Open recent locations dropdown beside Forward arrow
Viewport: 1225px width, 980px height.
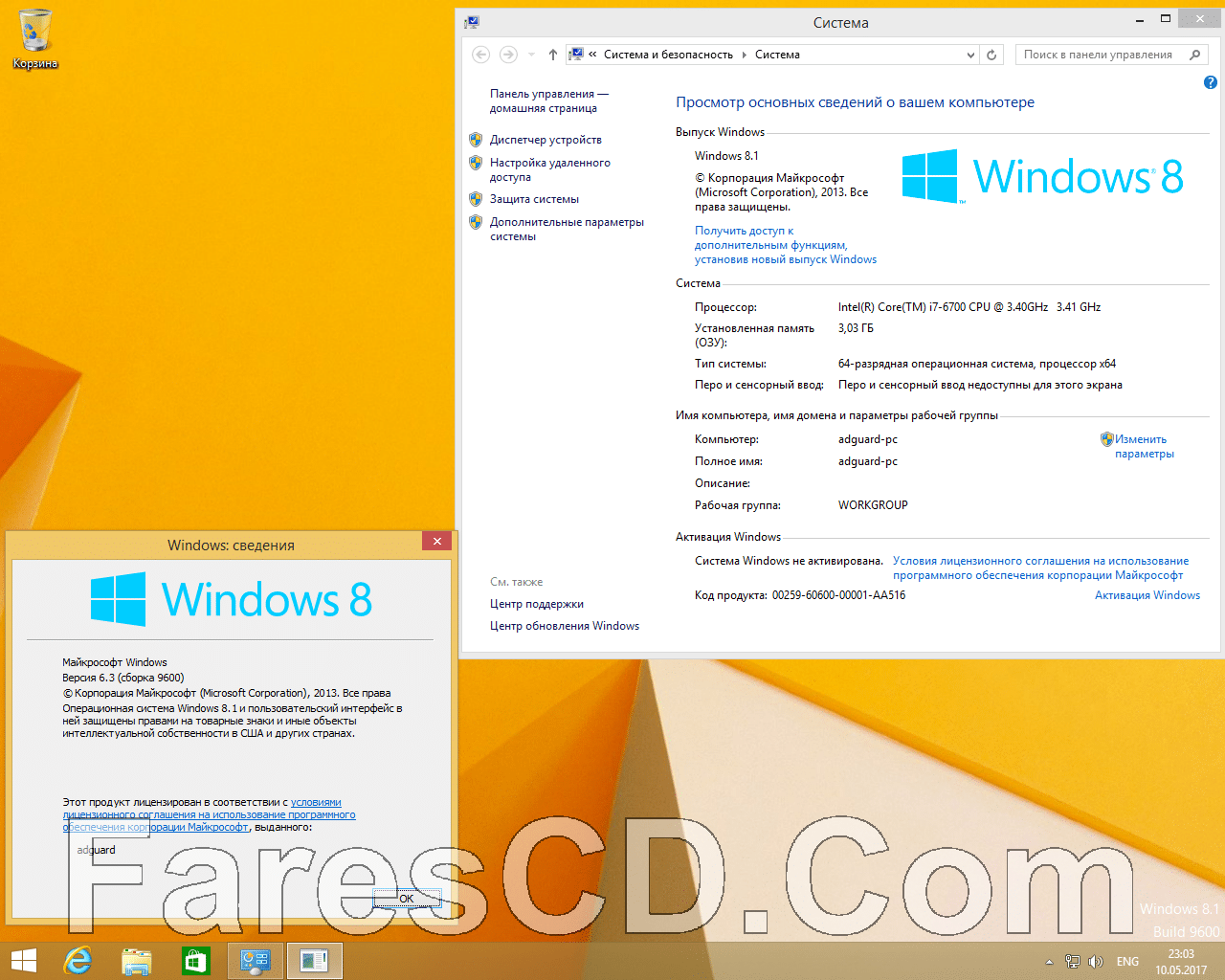(531, 55)
